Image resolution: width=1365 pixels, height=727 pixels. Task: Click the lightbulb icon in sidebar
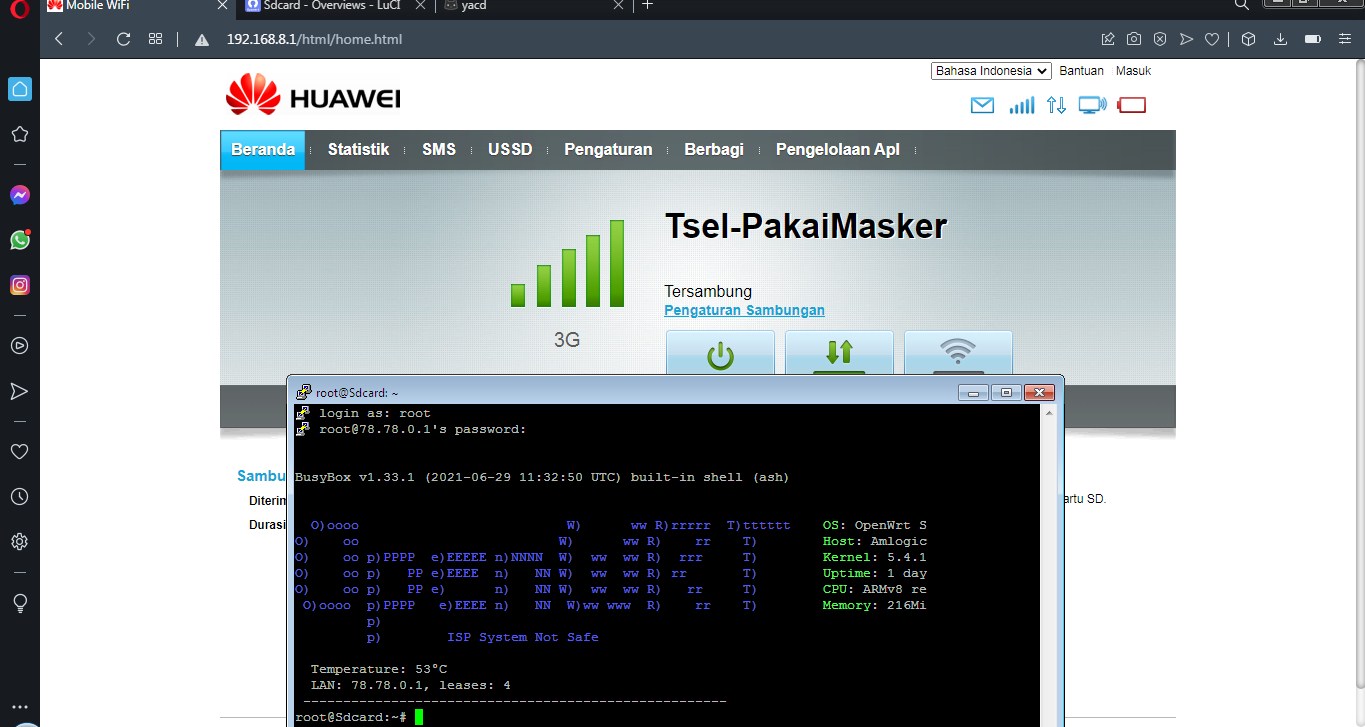click(19, 603)
